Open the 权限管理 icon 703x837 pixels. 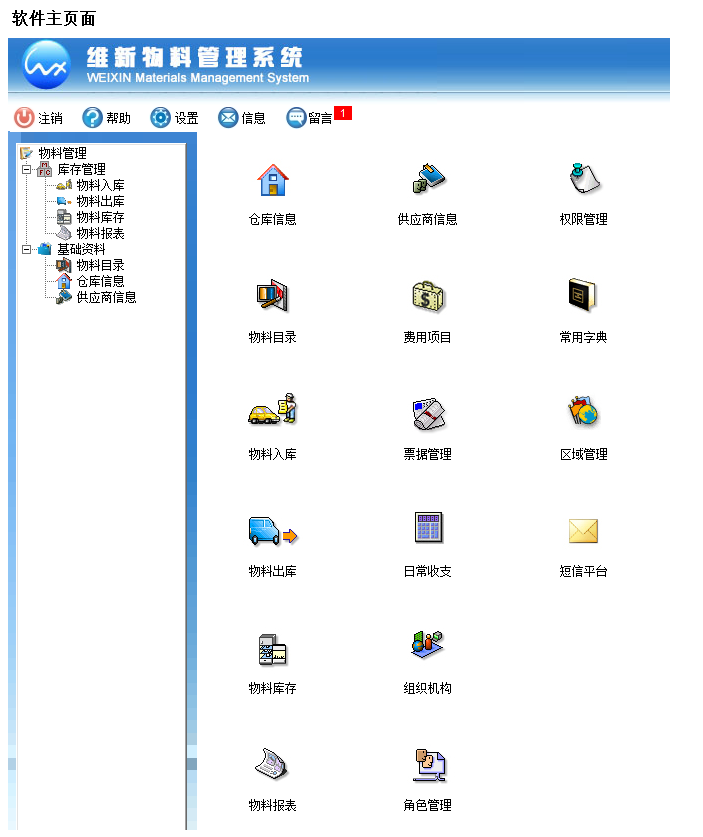pyautogui.click(x=583, y=181)
